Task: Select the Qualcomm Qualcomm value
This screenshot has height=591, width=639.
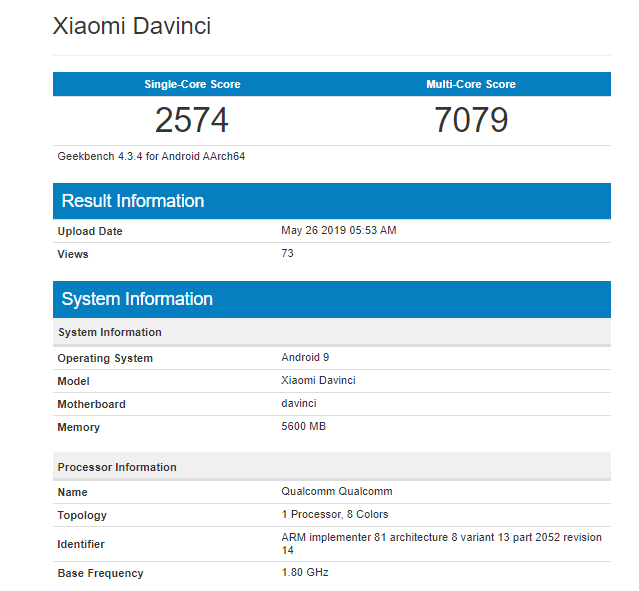Action: pyautogui.click(x=337, y=492)
